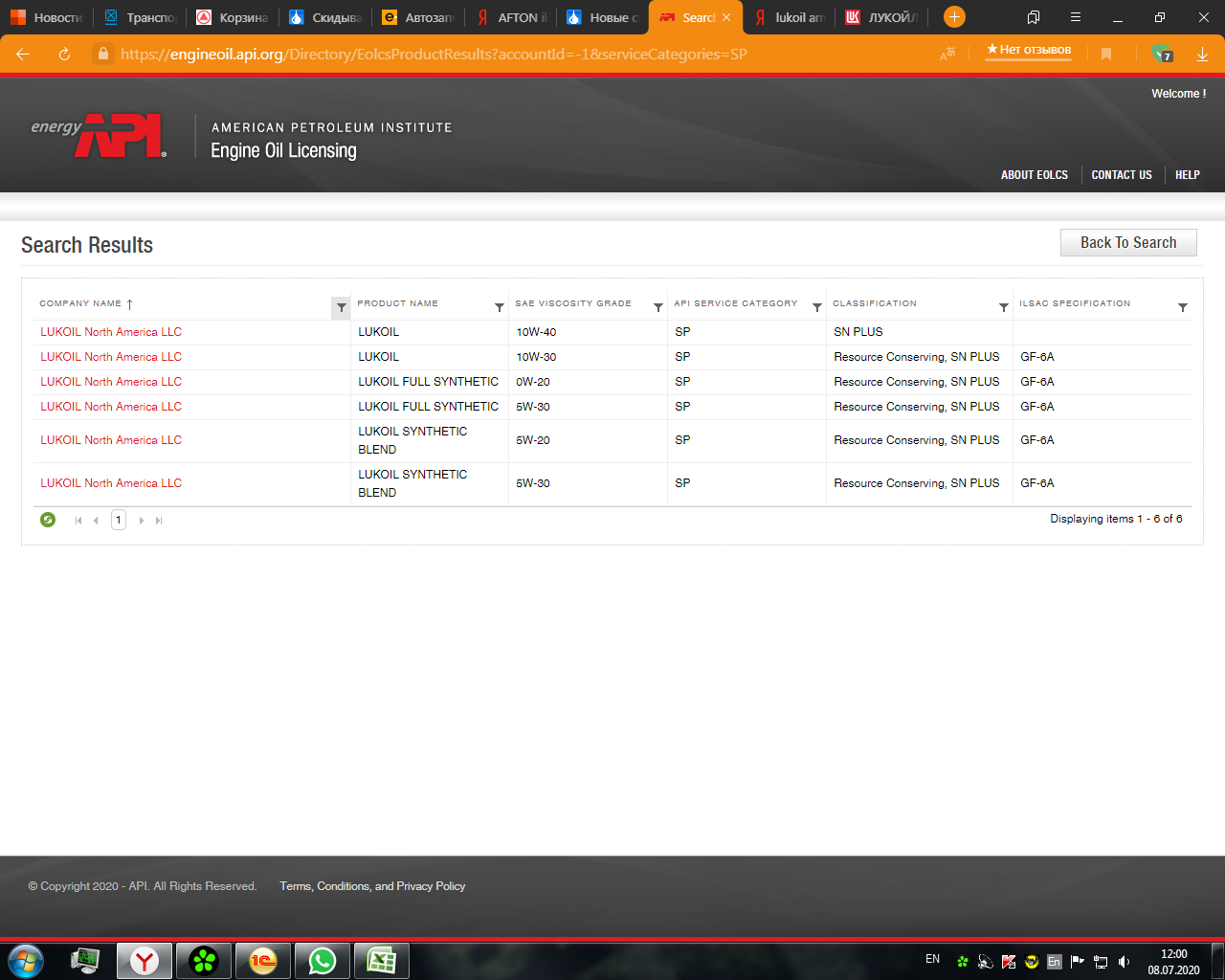Sort by the SAE Viscosity Grade header
This screenshot has width=1225, height=980.
coord(573,303)
